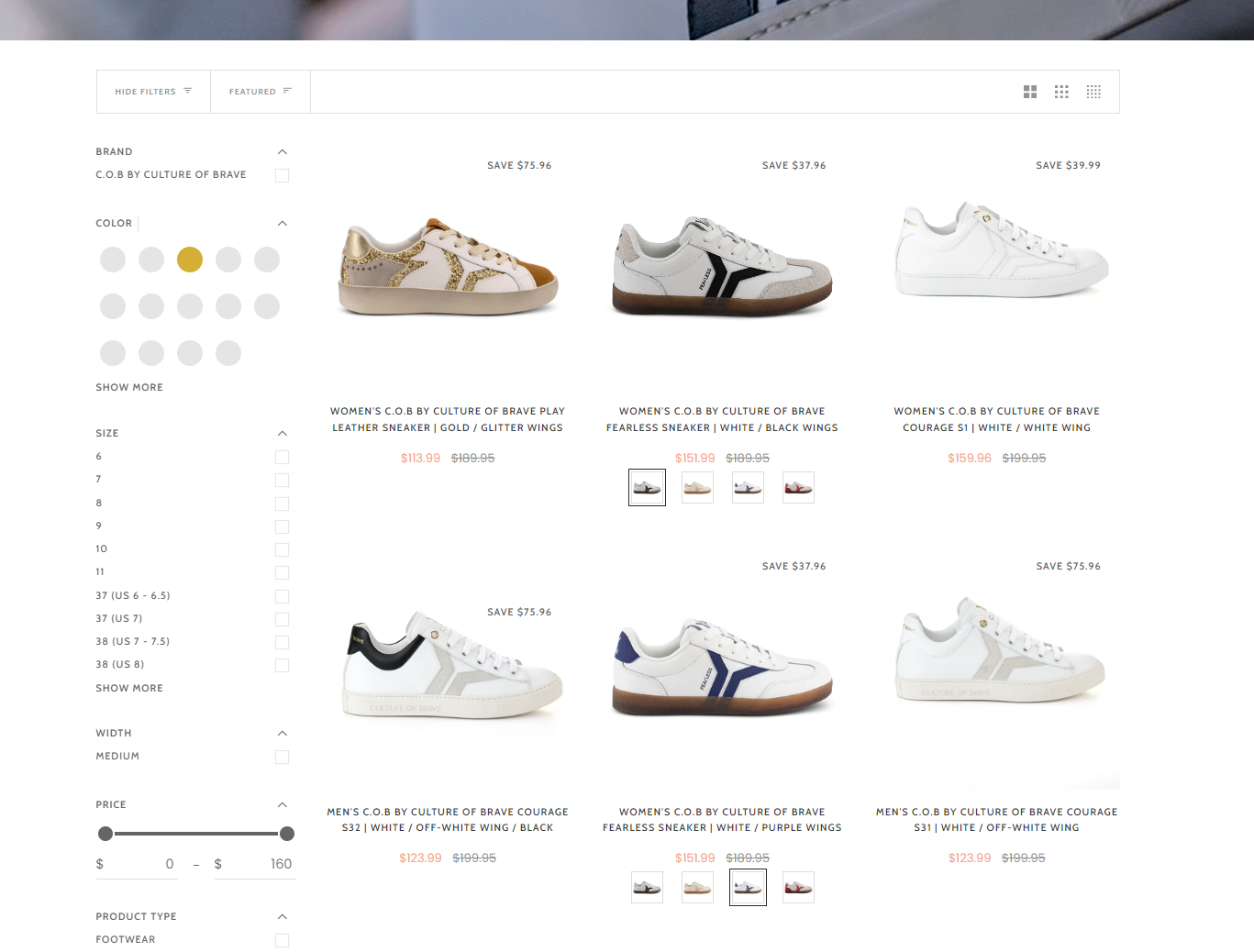This screenshot has width=1254, height=952.
Task: Select beige variant under Fearless White / Purple Wings
Action: pos(697,888)
